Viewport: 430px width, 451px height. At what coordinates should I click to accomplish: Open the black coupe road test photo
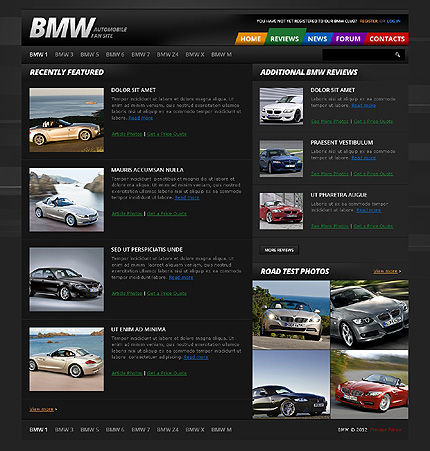pyautogui.click(x=291, y=384)
